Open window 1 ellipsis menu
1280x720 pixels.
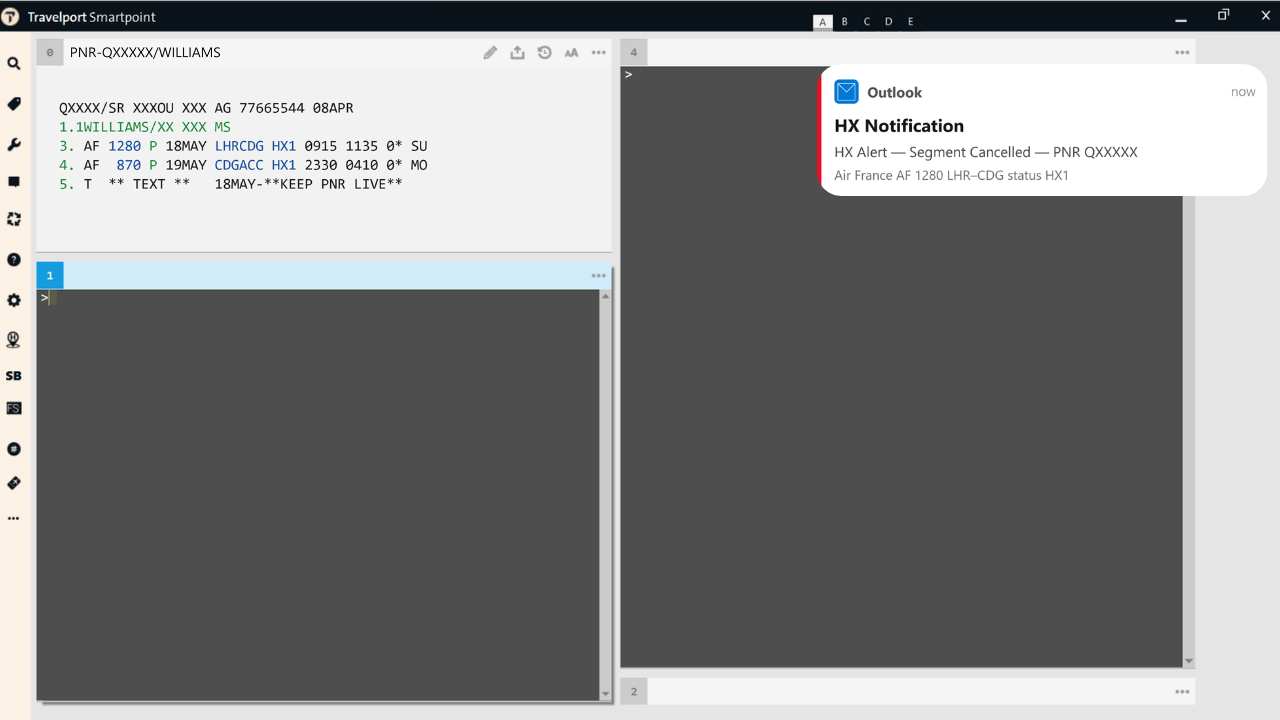(x=599, y=276)
